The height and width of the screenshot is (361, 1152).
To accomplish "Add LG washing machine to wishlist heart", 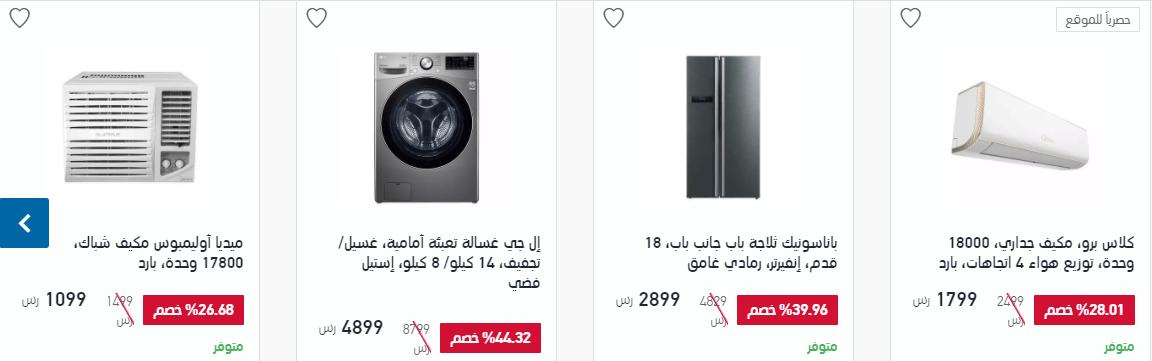I will 317,18.
